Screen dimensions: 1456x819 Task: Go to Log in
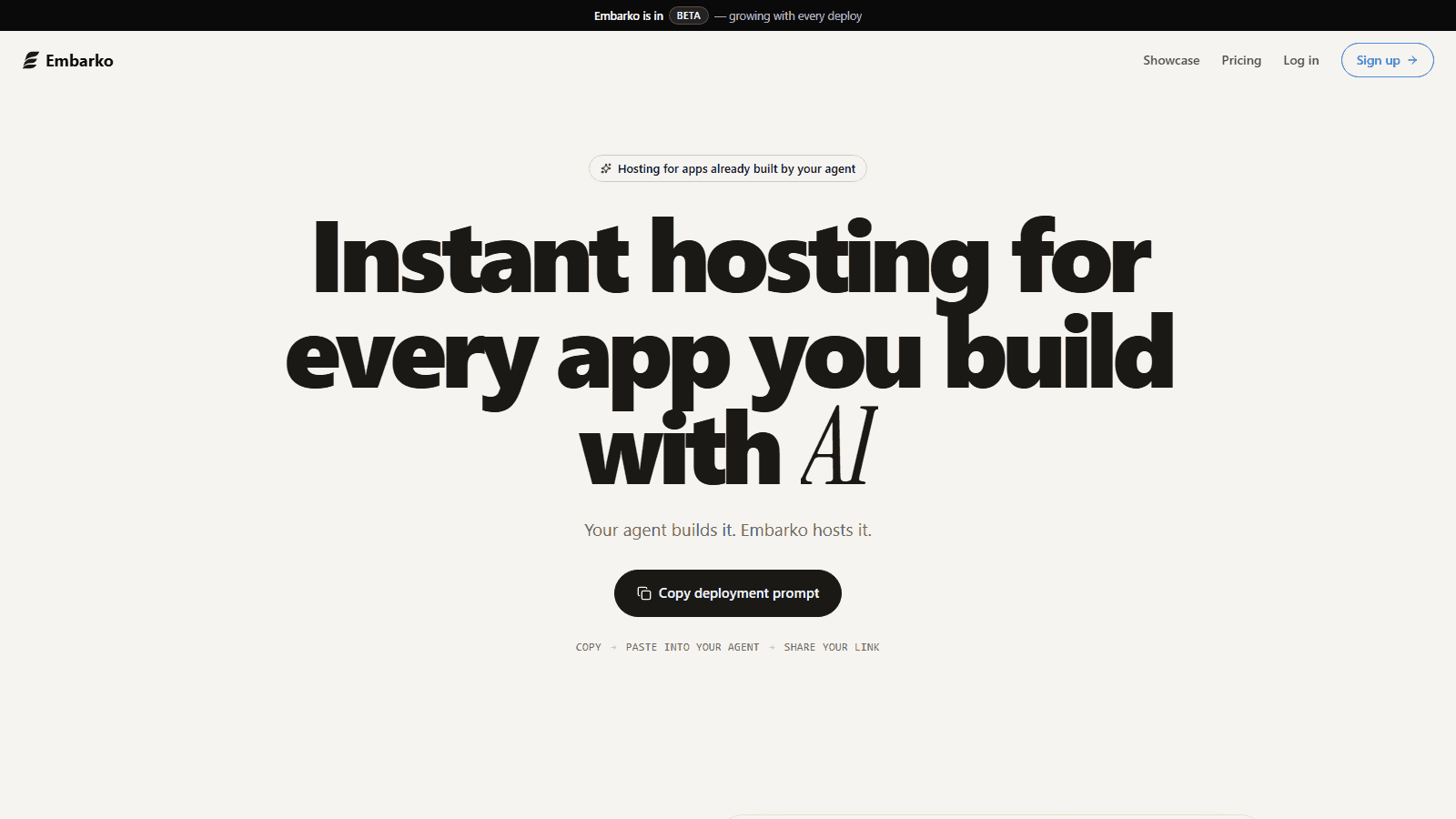coord(1300,60)
